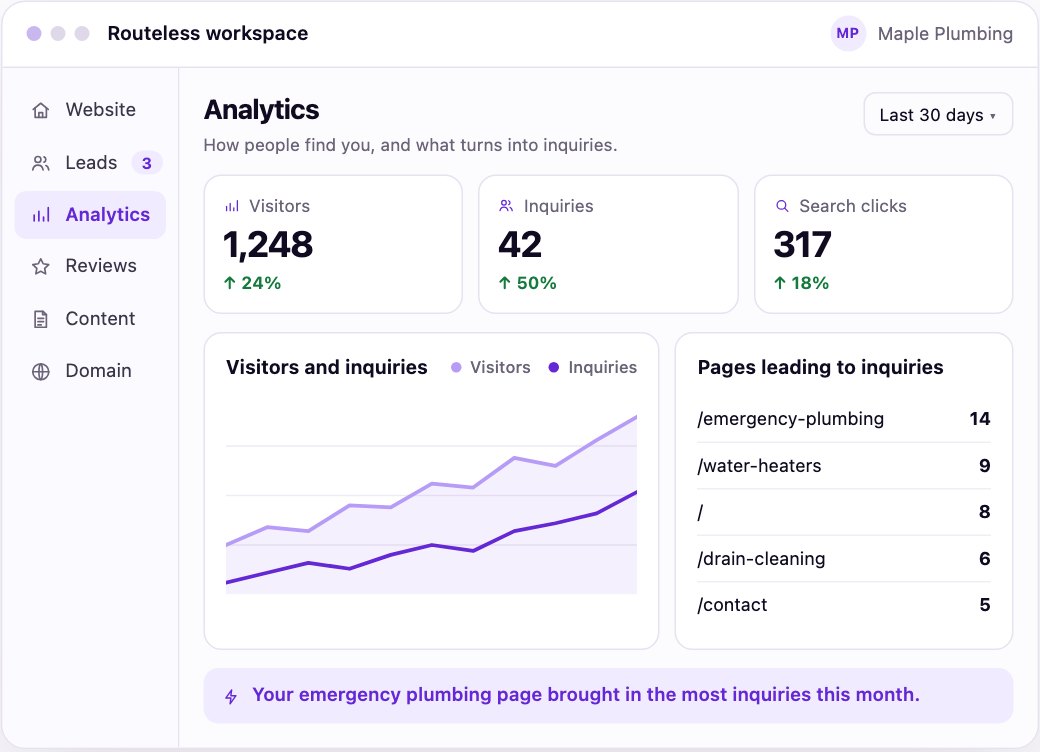Click the Visitors up arrow trend icon

point(229,283)
